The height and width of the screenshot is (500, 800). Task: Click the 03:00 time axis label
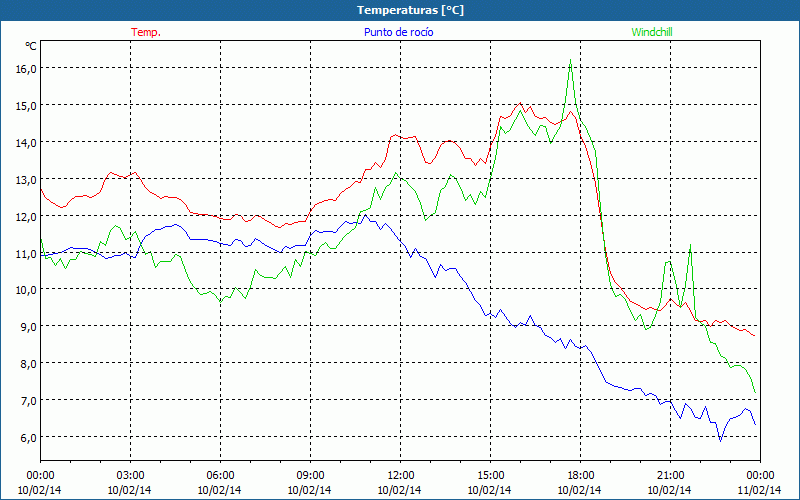click(x=130, y=475)
